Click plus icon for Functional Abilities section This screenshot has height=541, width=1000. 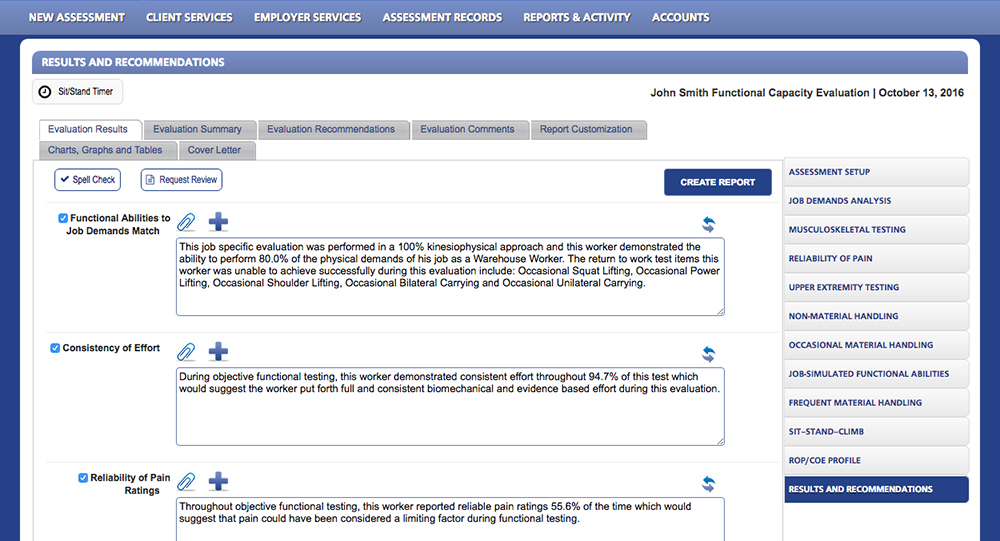point(218,222)
